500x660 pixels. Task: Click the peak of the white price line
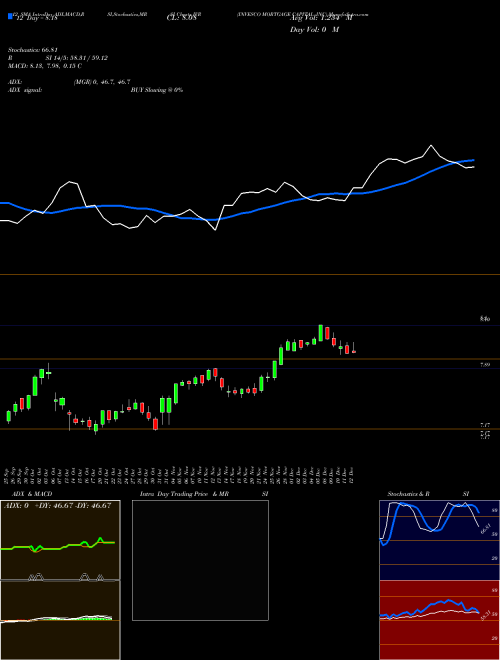point(431,146)
